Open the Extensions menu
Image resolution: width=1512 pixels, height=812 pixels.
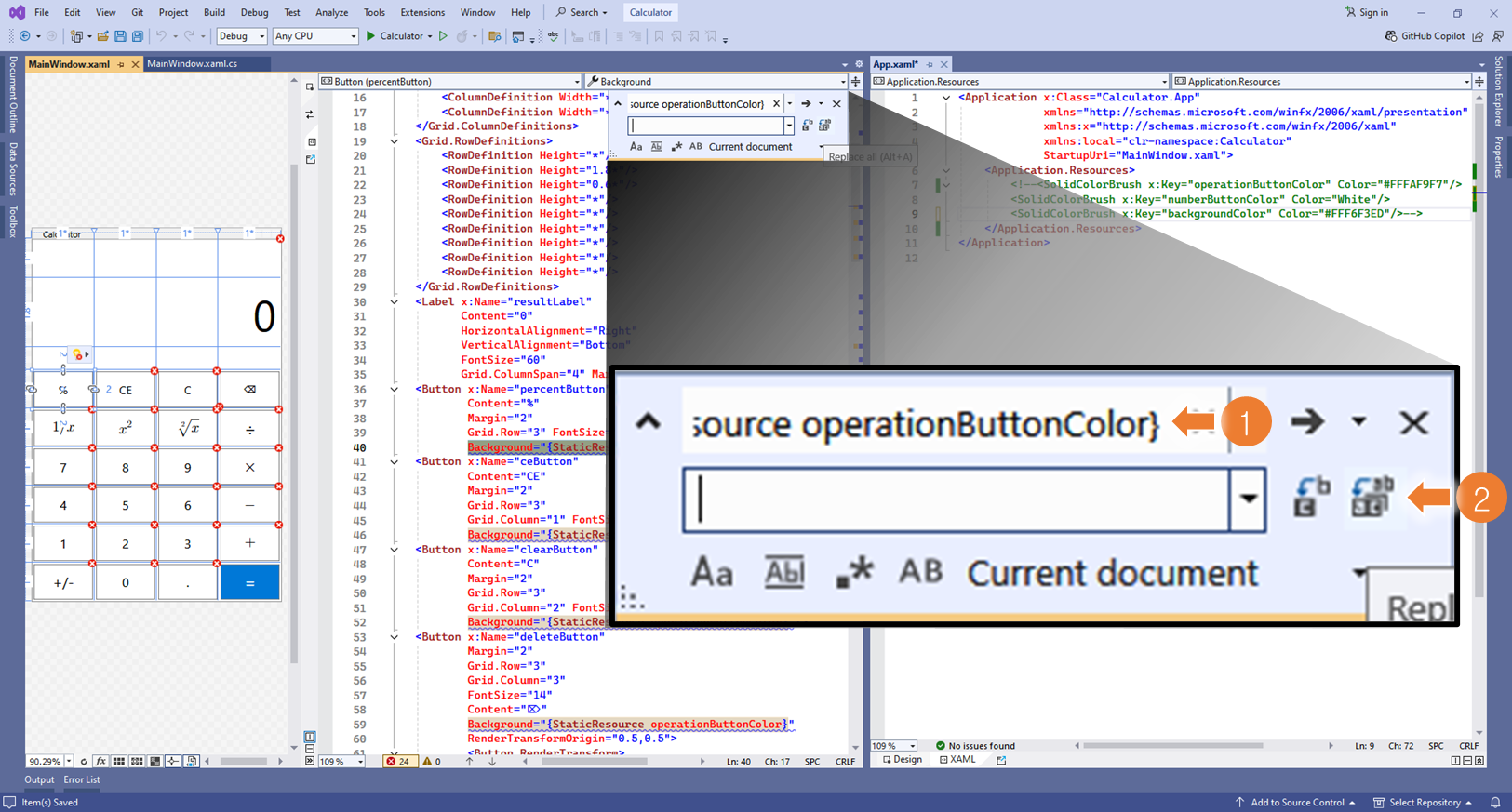pyautogui.click(x=422, y=12)
